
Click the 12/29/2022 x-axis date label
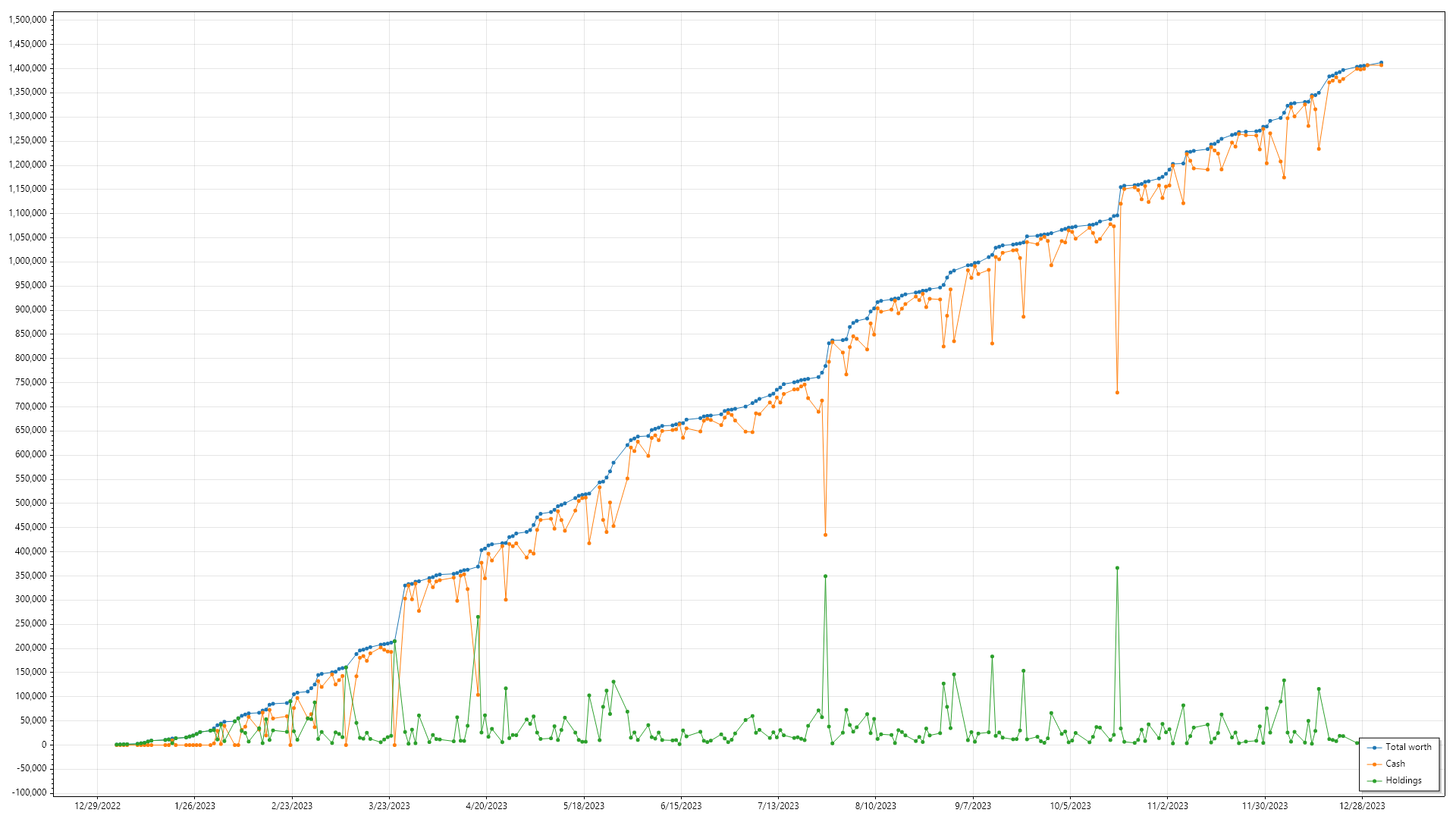[x=98, y=806]
